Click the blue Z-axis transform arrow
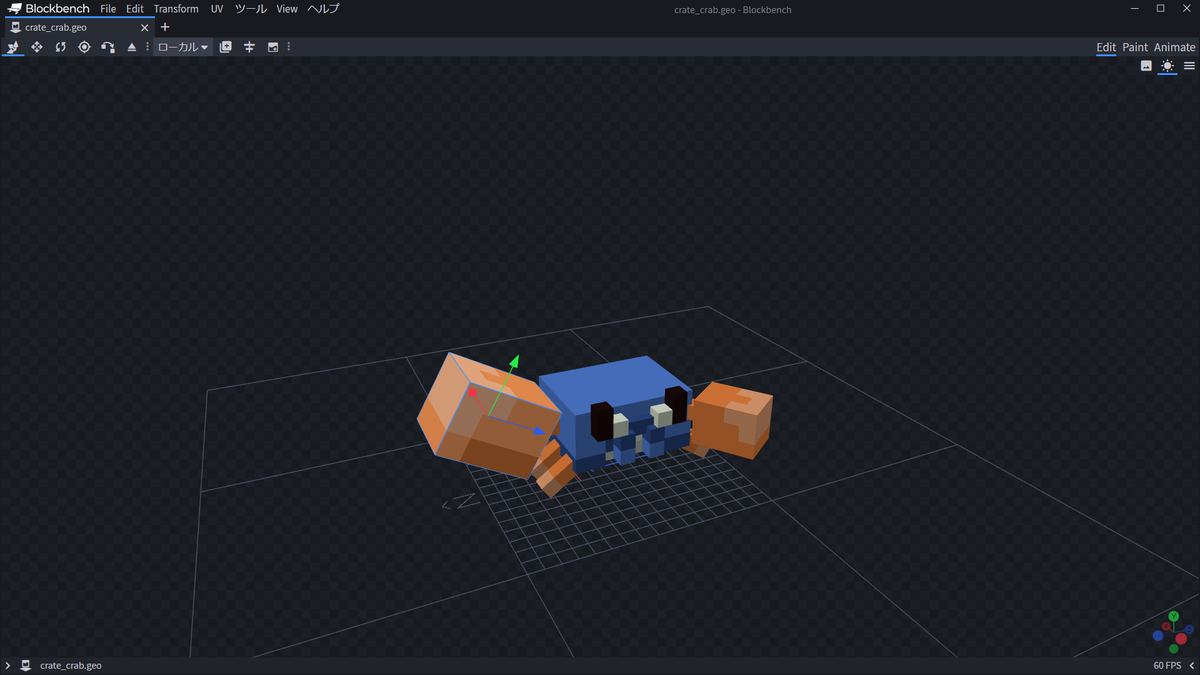 pos(539,431)
